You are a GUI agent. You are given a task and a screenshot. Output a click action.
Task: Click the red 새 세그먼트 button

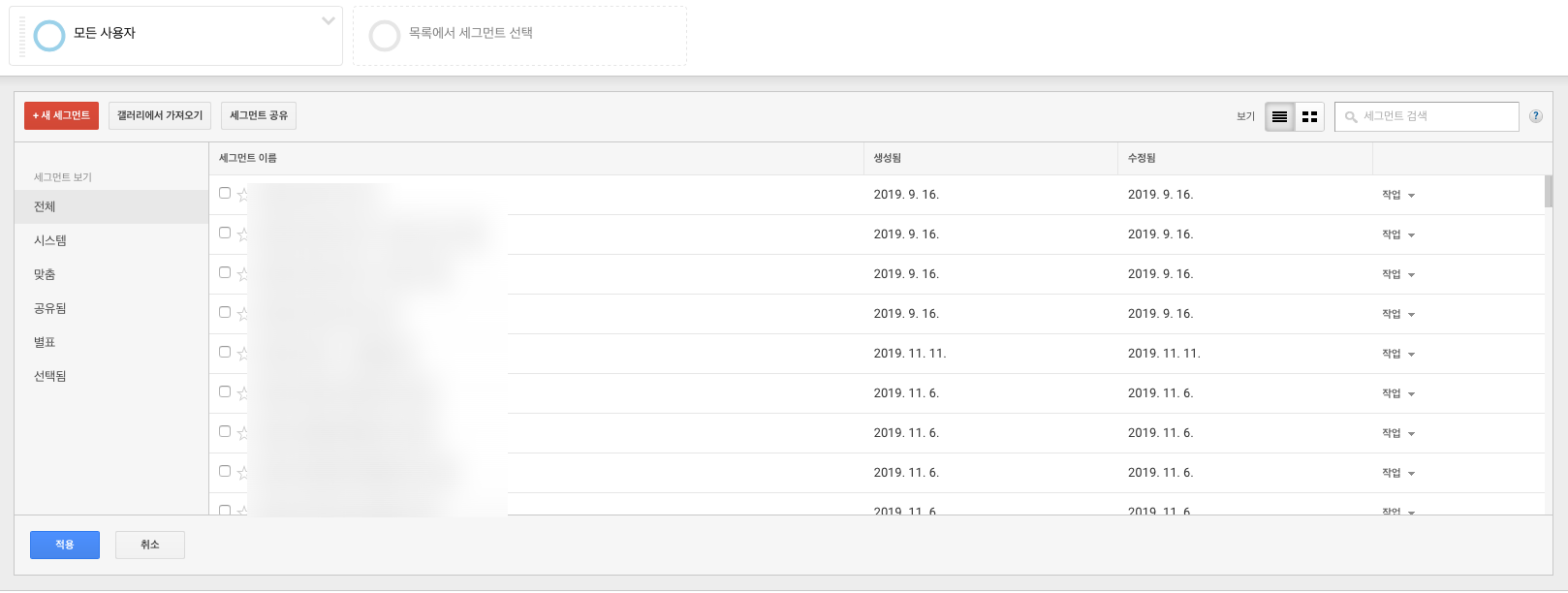(x=61, y=115)
